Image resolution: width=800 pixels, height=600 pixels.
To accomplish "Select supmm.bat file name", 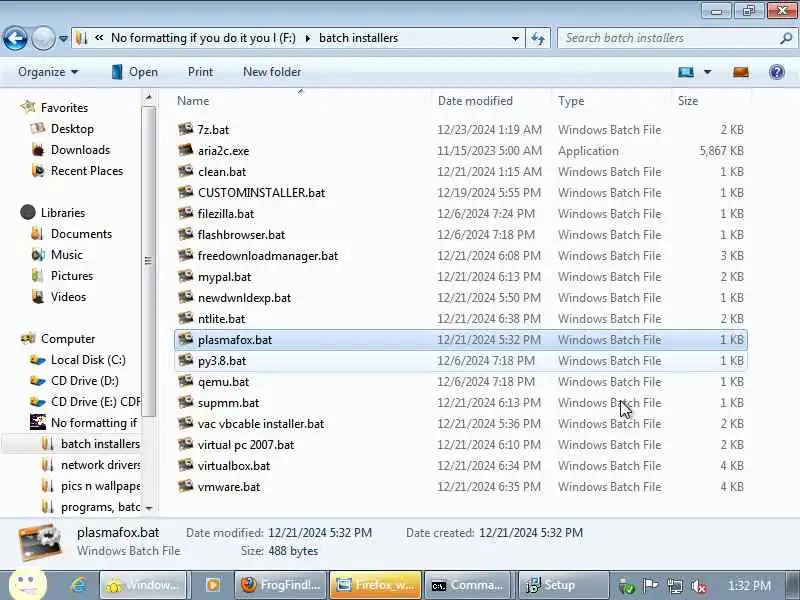I will (228, 403).
